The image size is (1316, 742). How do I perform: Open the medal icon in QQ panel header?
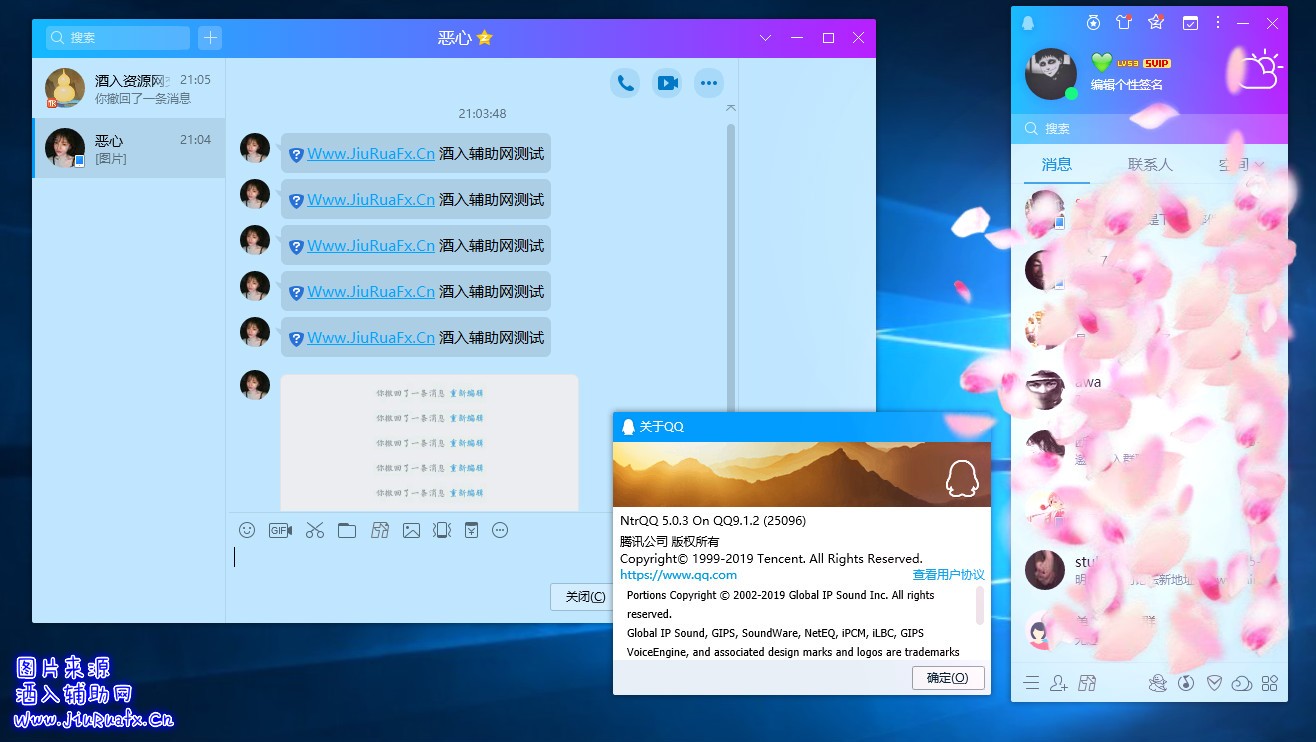(1095, 22)
